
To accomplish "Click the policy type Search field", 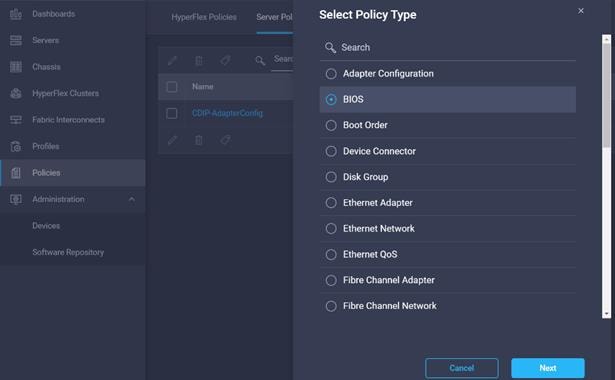I will 448,47.
